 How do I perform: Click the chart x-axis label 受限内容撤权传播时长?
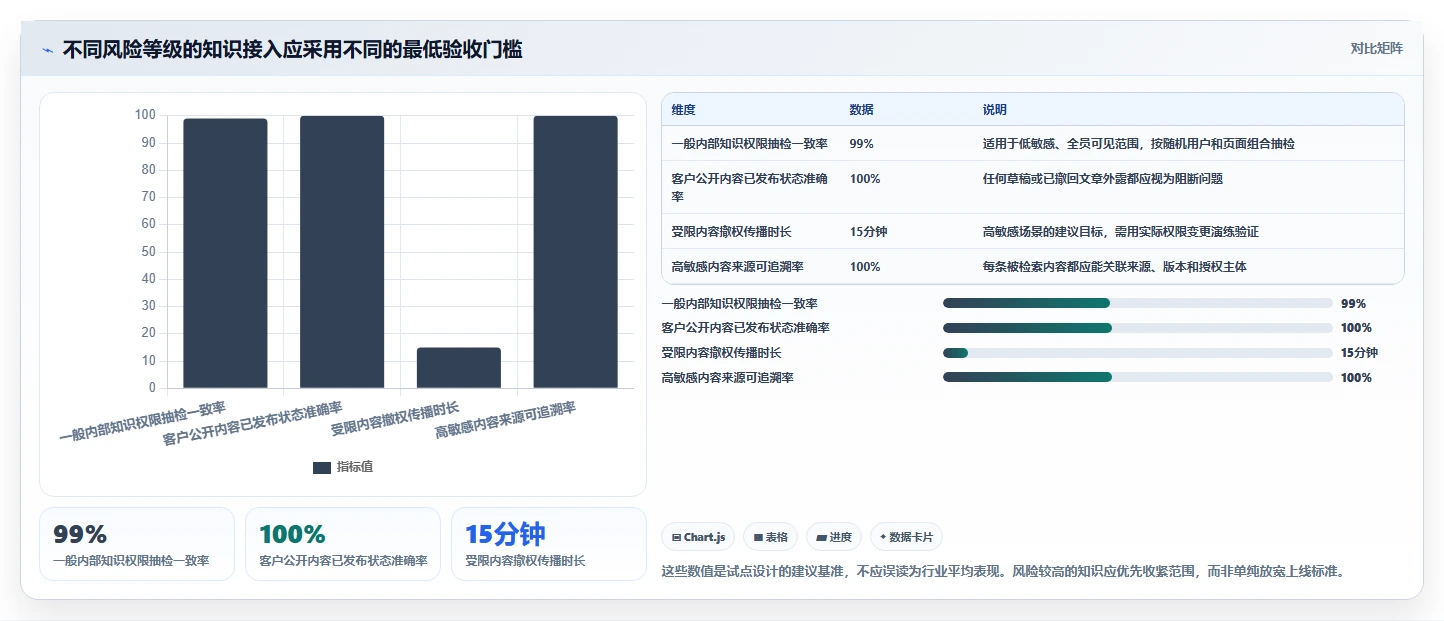pos(394,419)
